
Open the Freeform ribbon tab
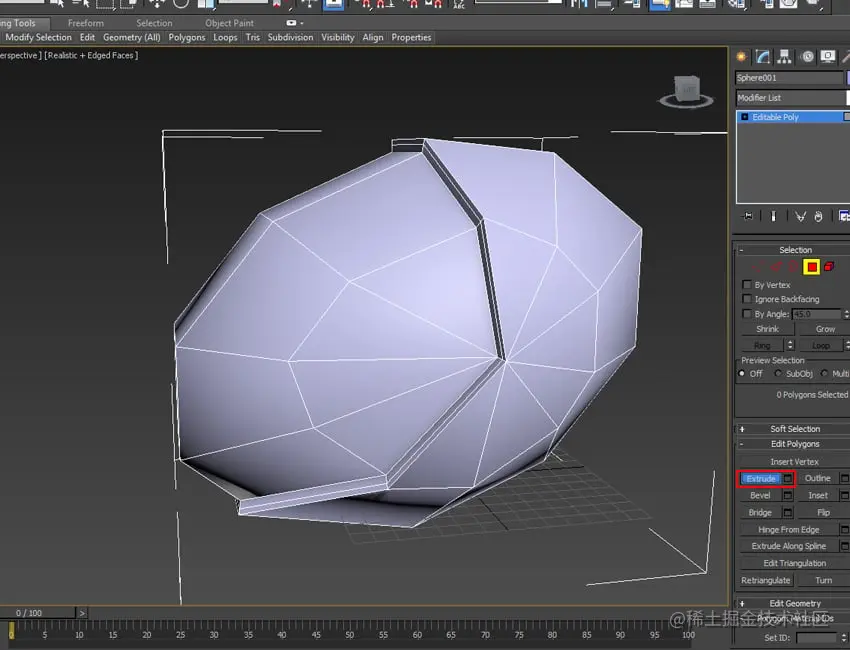pyautogui.click(x=86, y=23)
